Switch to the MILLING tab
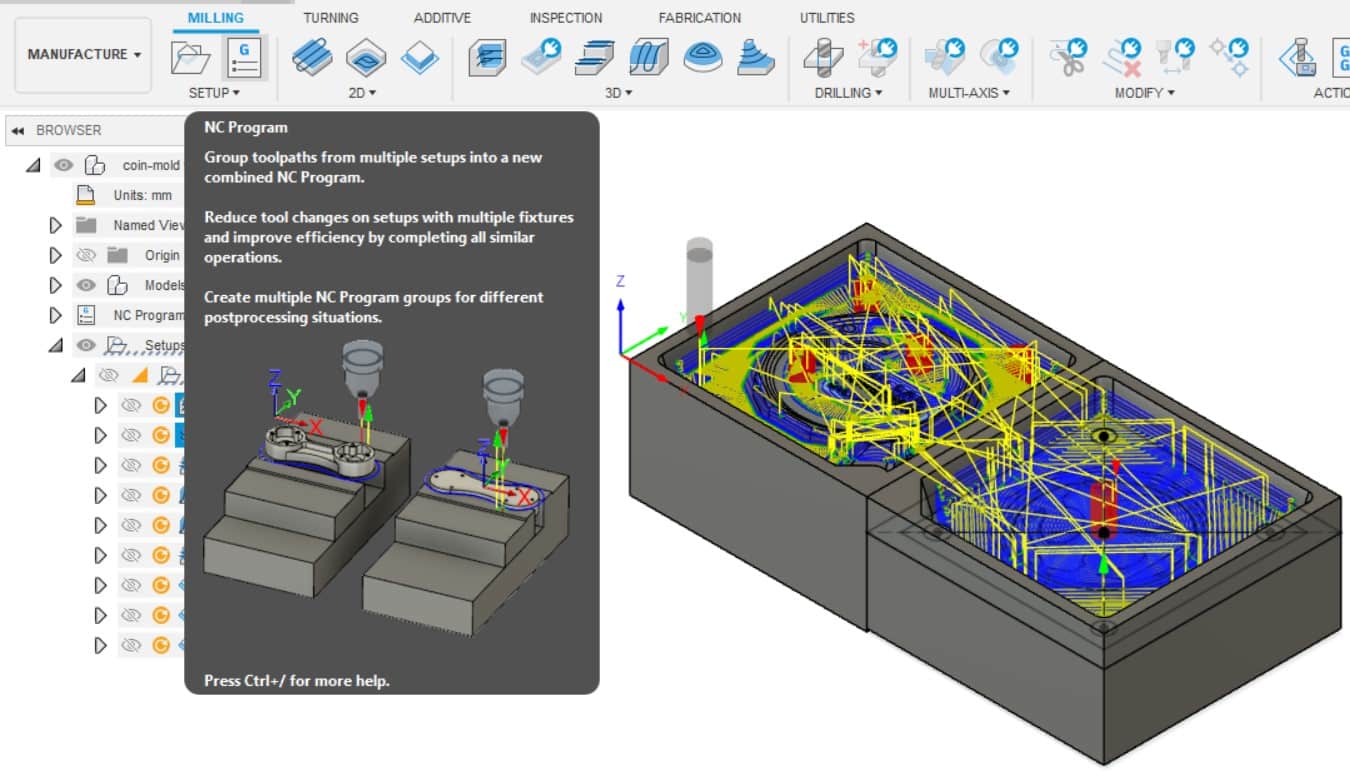This screenshot has height=780, width=1350. [216, 18]
